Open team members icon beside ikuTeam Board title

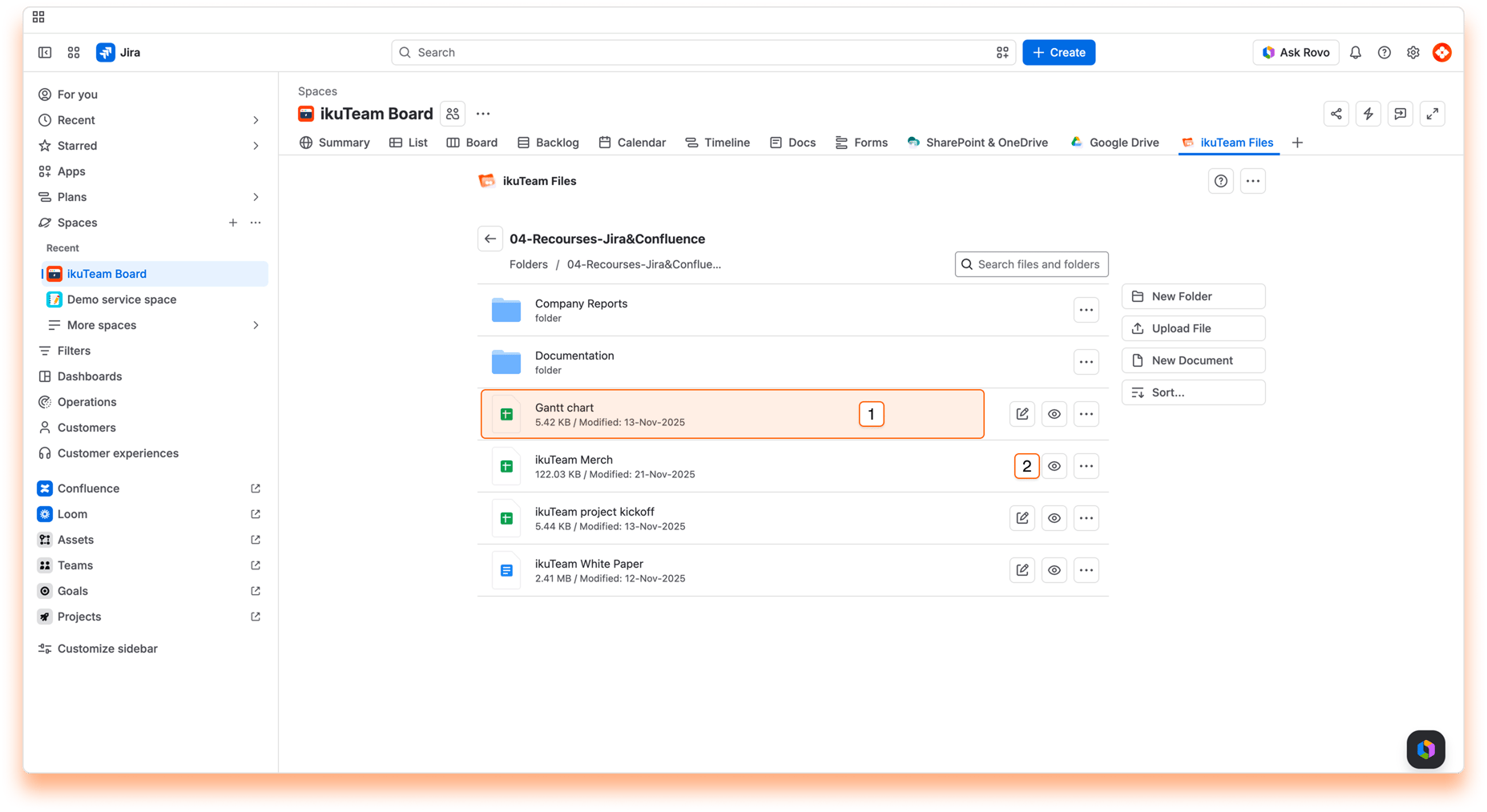click(x=453, y=114)
